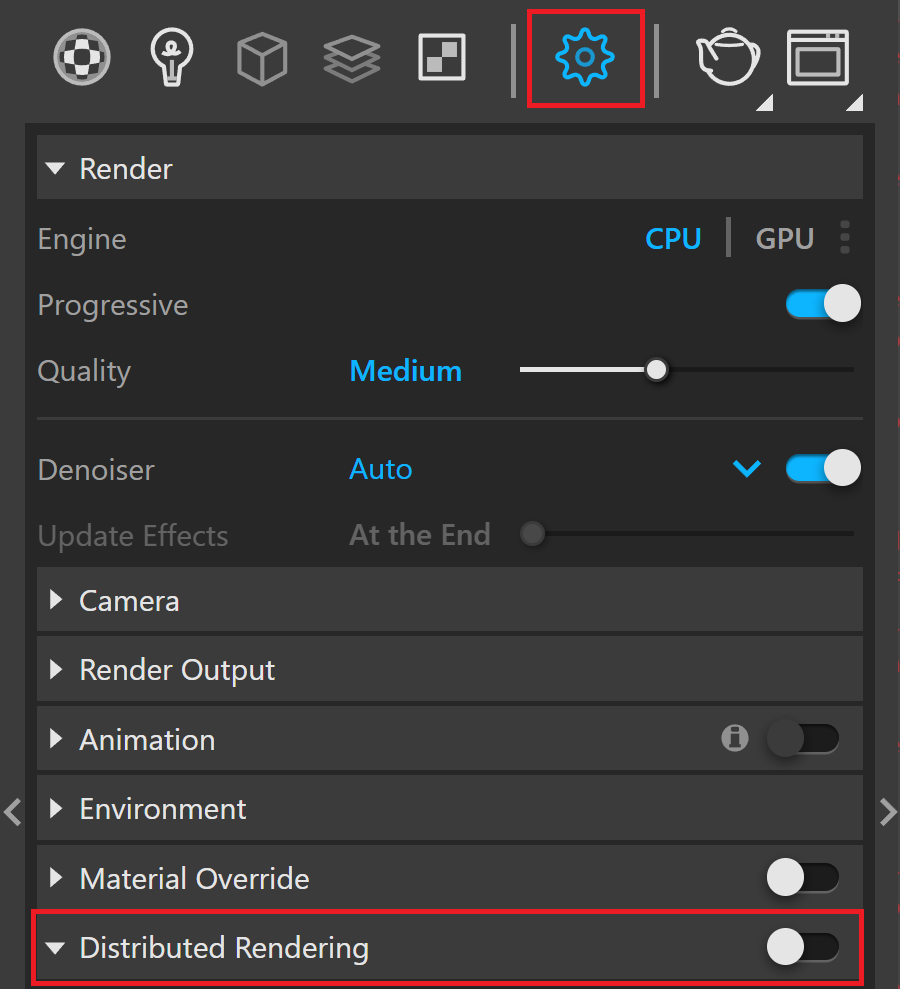
Task: Click the left panel arrow
Action: point(13,812)
